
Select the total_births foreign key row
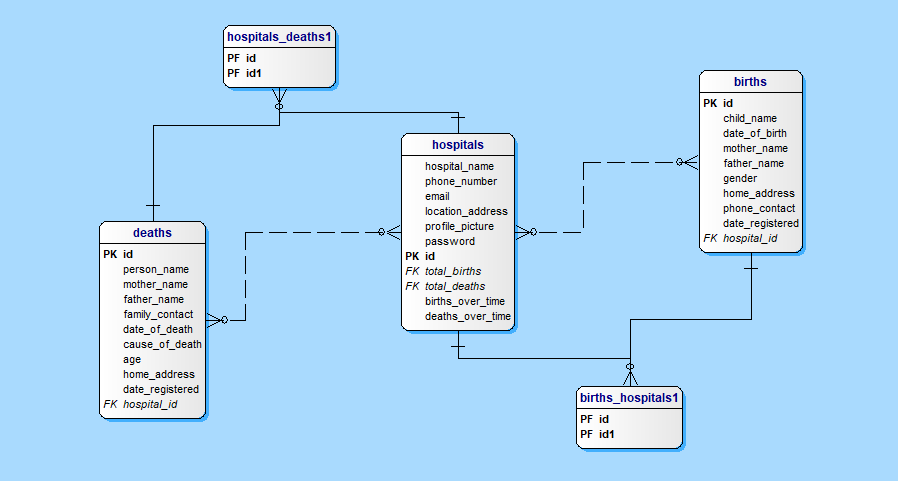click(452, 271)
